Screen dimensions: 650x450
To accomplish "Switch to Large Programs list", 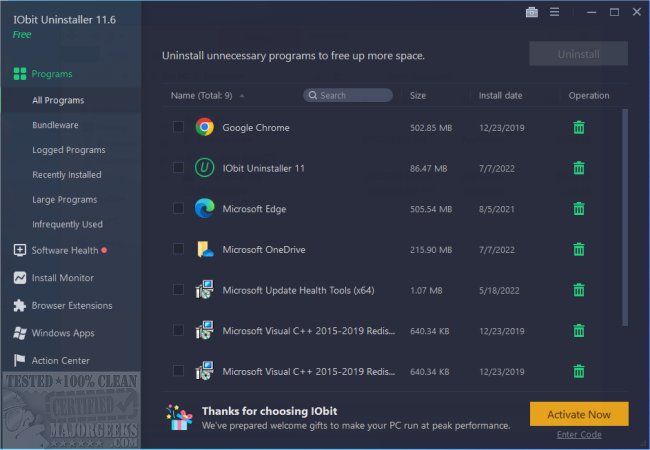I will 64,200.
